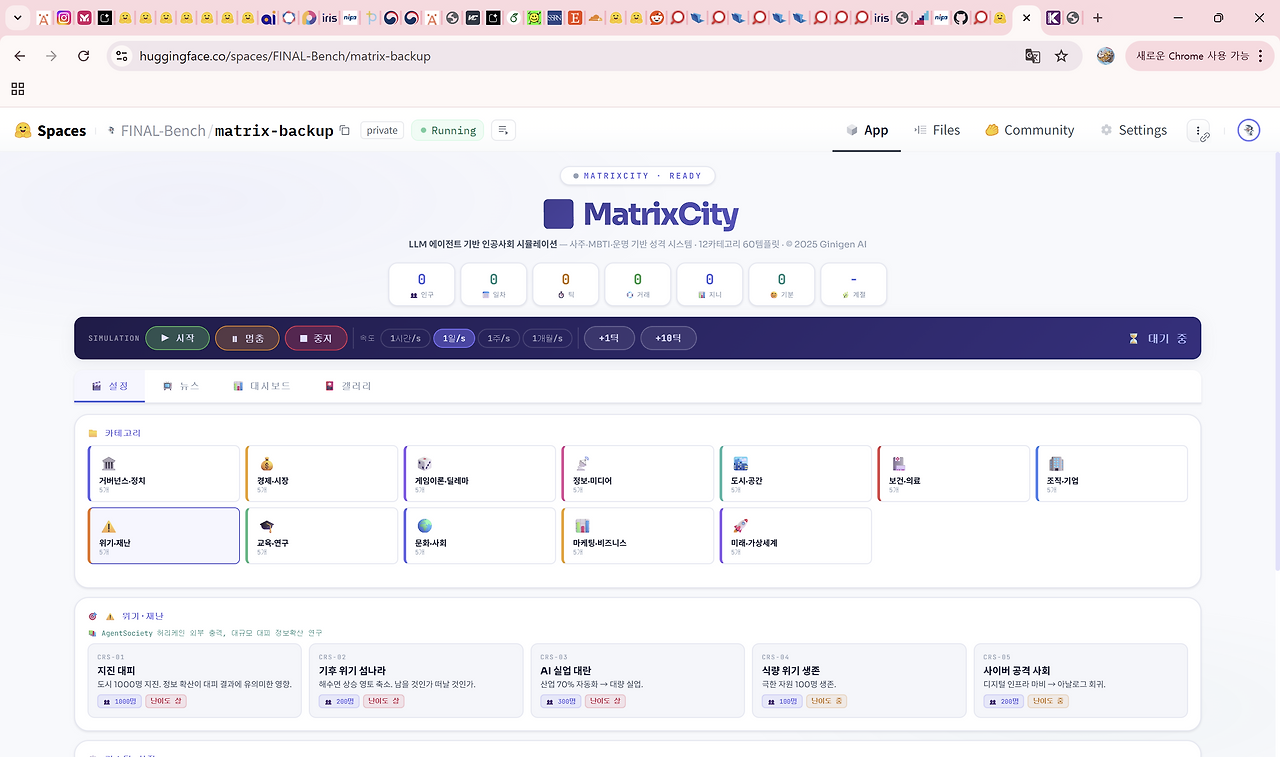This screenshot has height=757, width=1280.
Task: Select the 위기·재난 warning category card
Action: pyautogui.click(x=164, y=535)
